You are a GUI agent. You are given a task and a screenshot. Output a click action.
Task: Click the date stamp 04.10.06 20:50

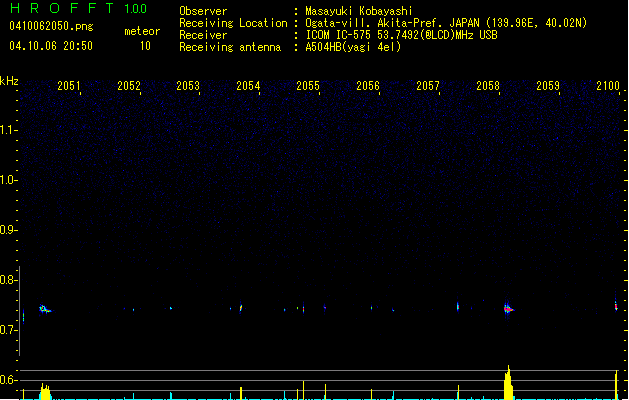click(x=51, y=46)
